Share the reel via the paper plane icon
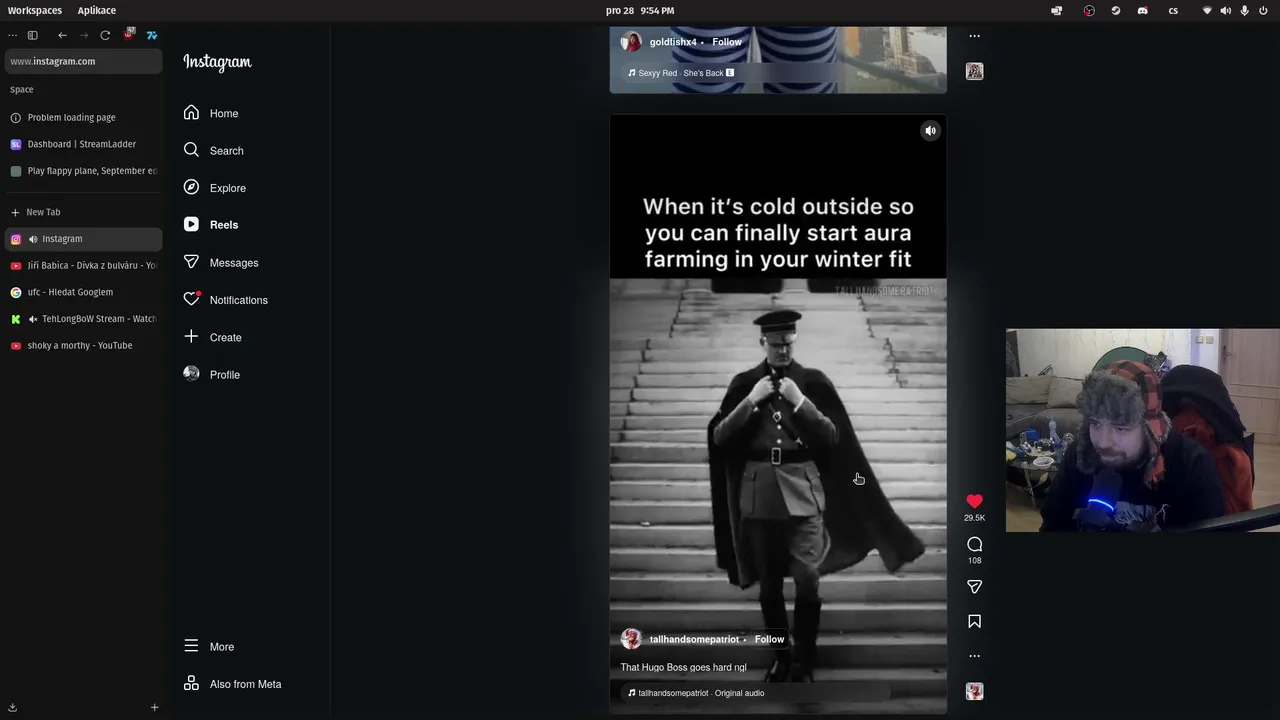 pos(974,587)
